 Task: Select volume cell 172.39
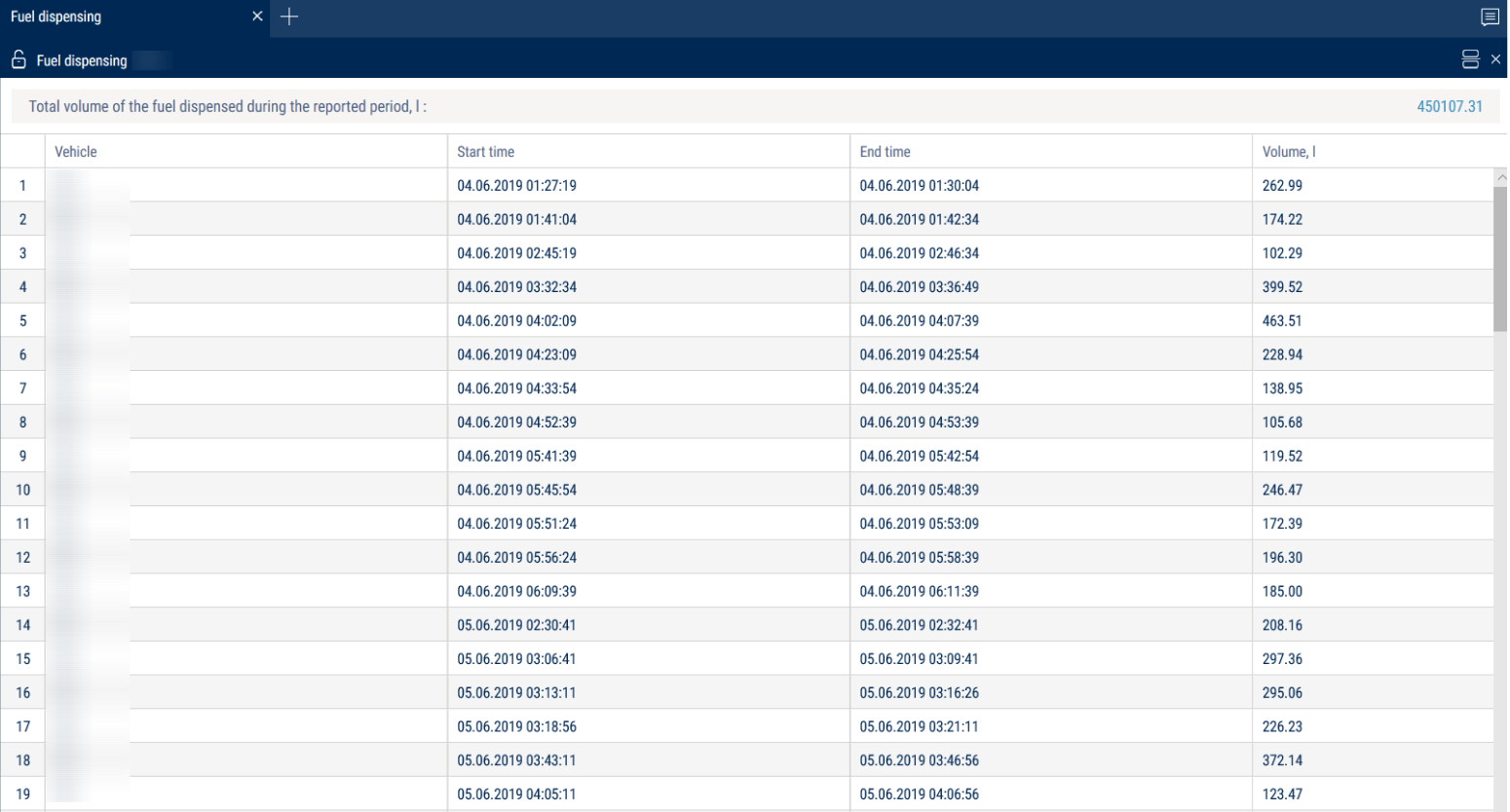pyautogui.click(x=1282, y=524)
